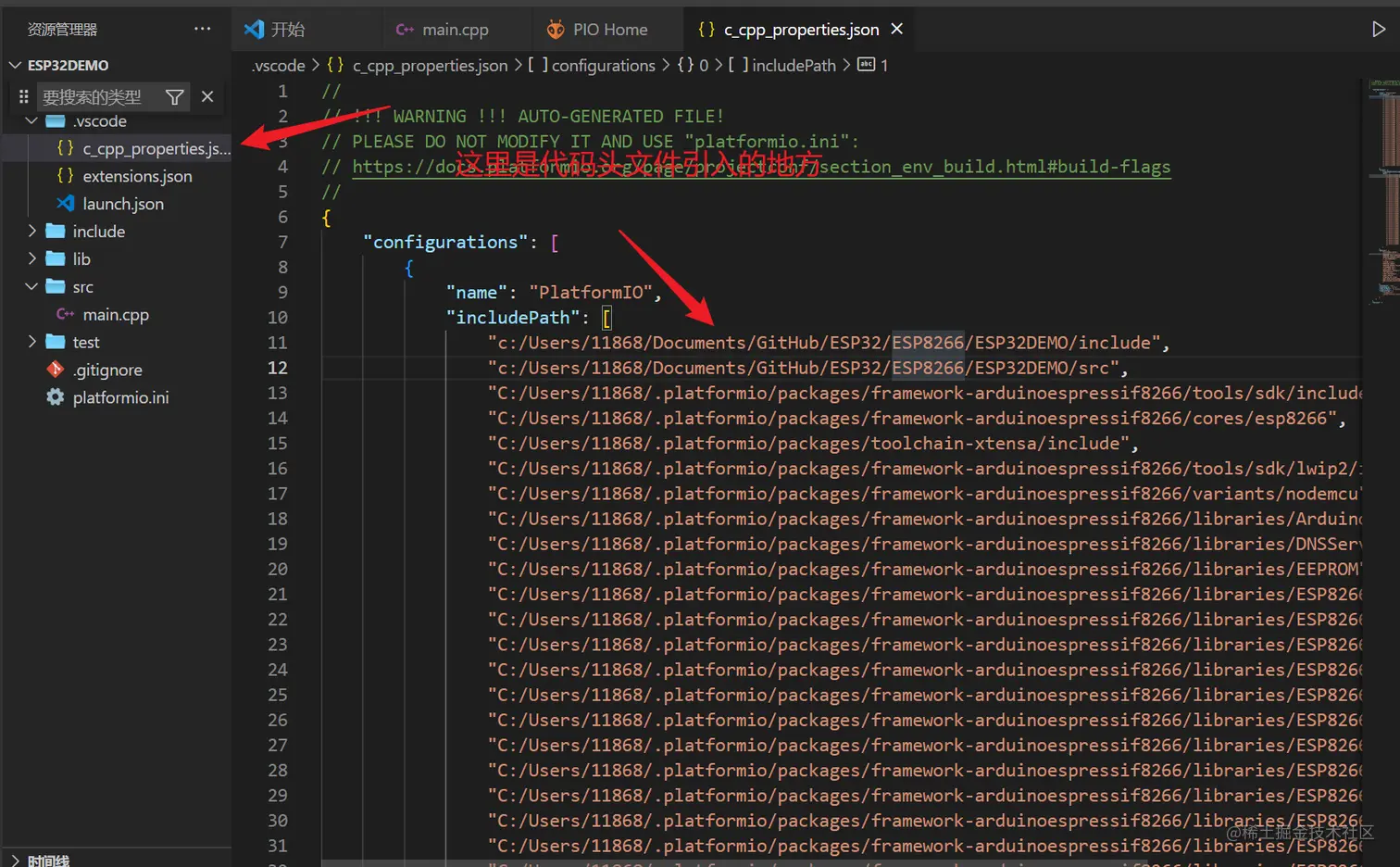Click the configurations breadcrumb segment
Viewport: 1400px width, 867px height.
603,65
